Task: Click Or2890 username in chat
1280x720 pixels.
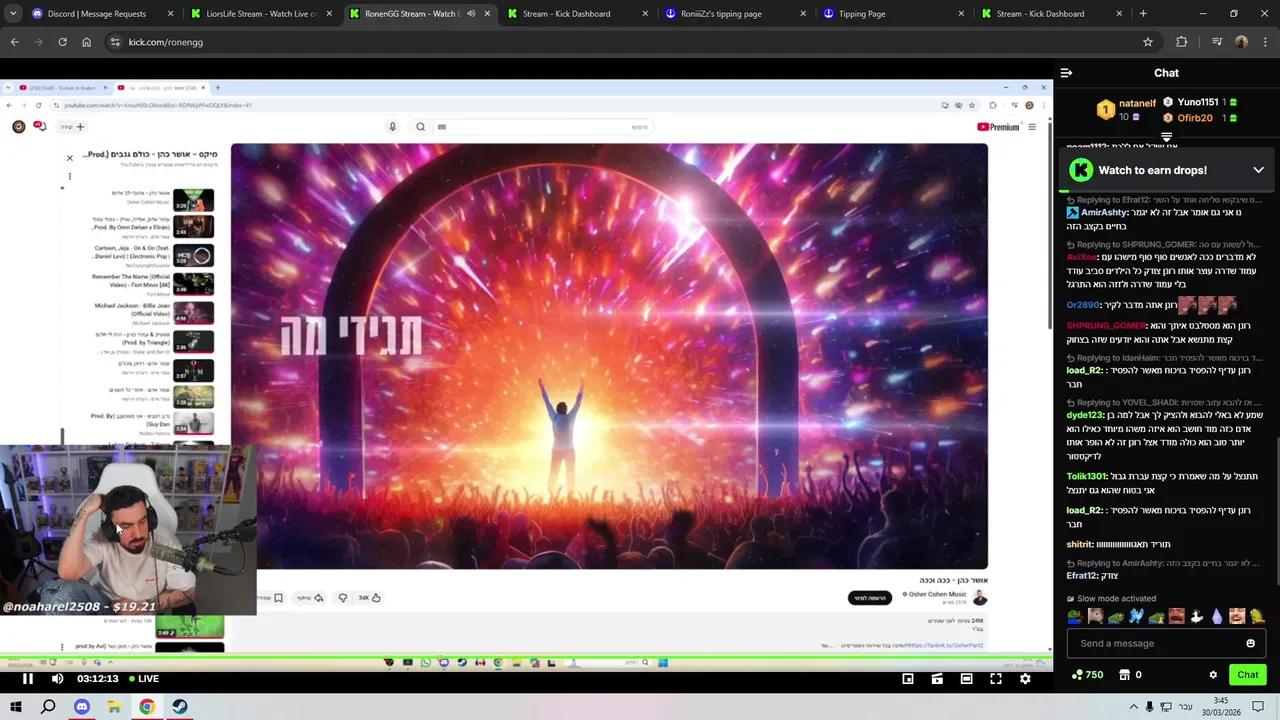Action: [x=1083, y=305]
